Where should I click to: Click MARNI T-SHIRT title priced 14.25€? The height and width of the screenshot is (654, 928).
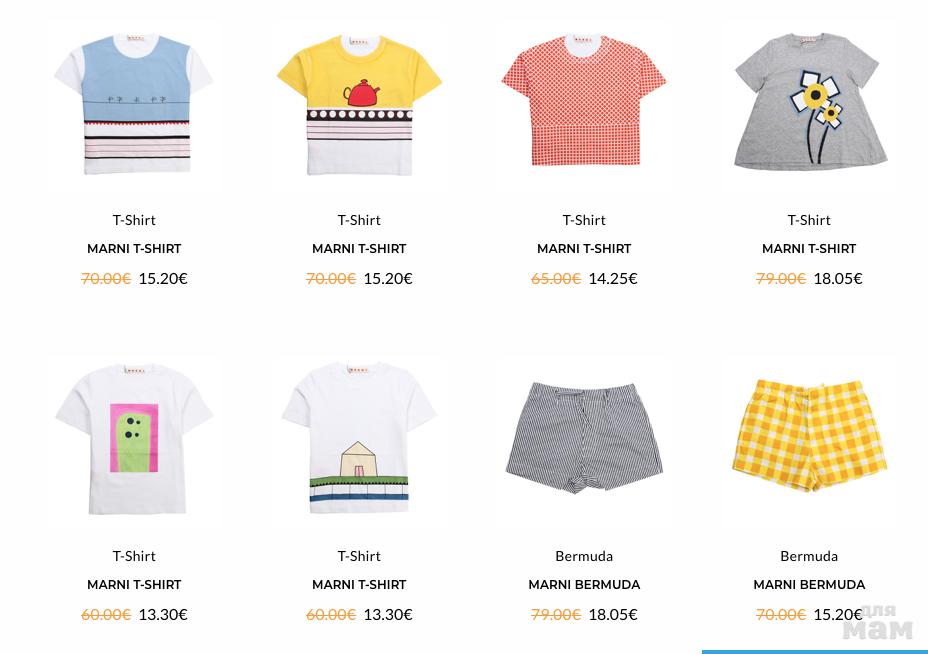(x=584, y=249)
